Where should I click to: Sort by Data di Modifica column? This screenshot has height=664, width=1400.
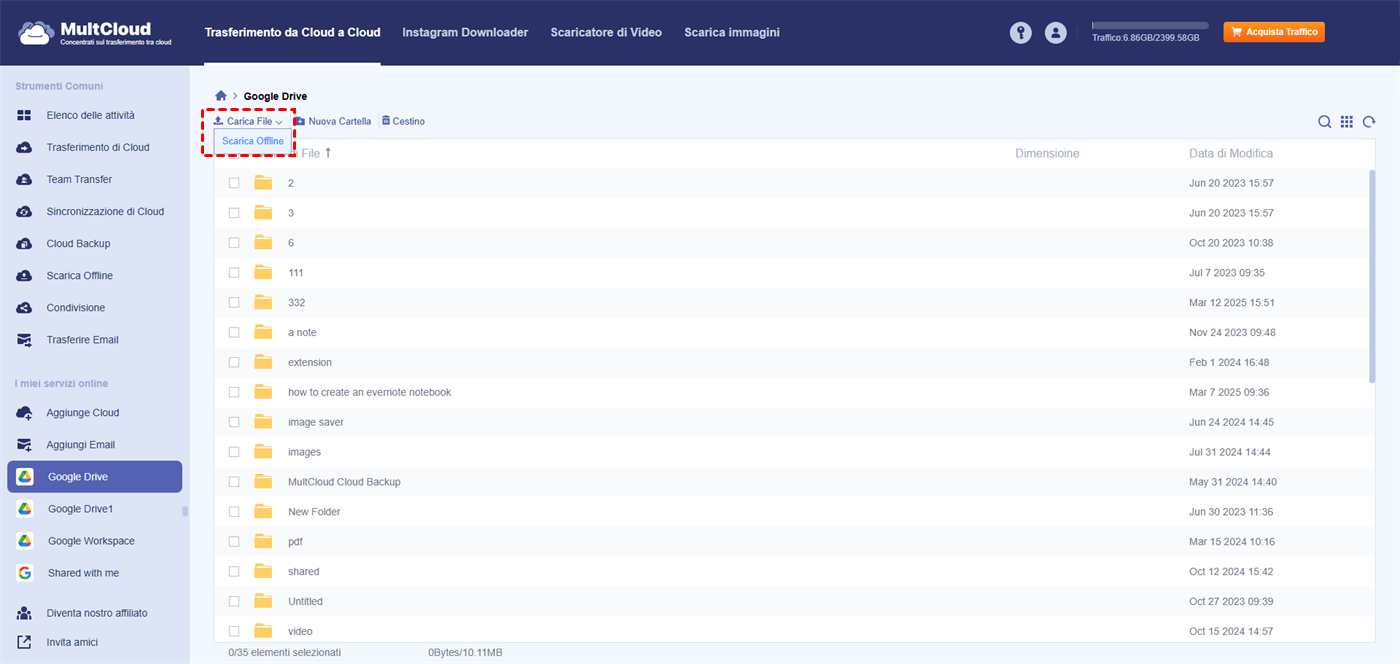click(x=1231, y=153)
